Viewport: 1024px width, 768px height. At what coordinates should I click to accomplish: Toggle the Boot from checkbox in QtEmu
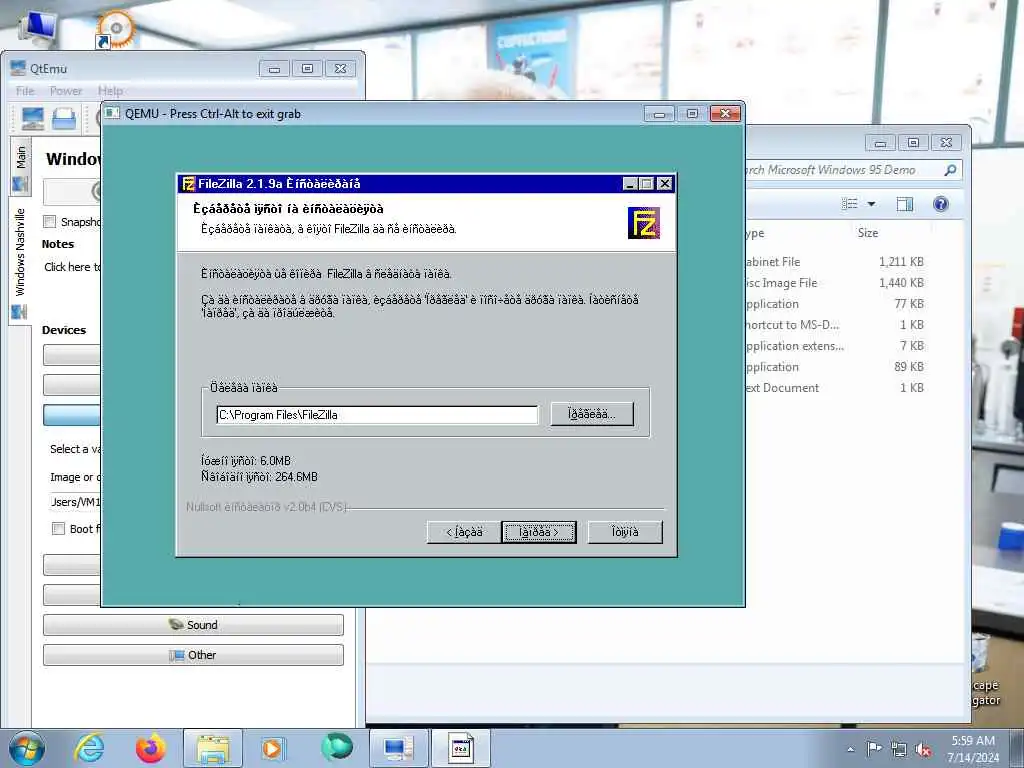click(58, 528)
